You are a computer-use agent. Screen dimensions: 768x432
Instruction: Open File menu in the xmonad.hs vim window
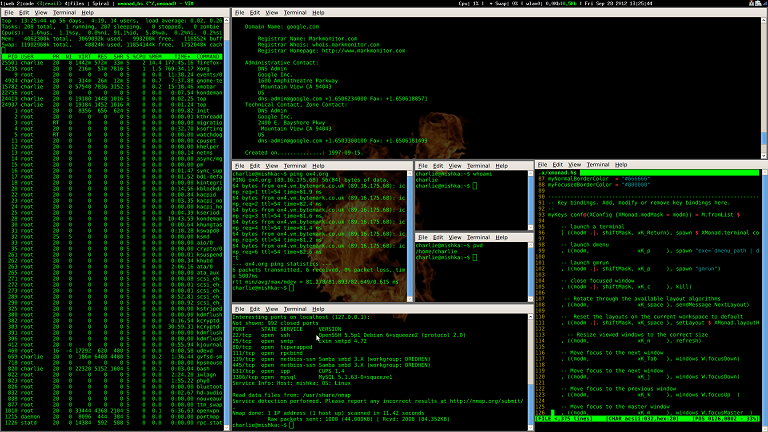pos(542,165)
